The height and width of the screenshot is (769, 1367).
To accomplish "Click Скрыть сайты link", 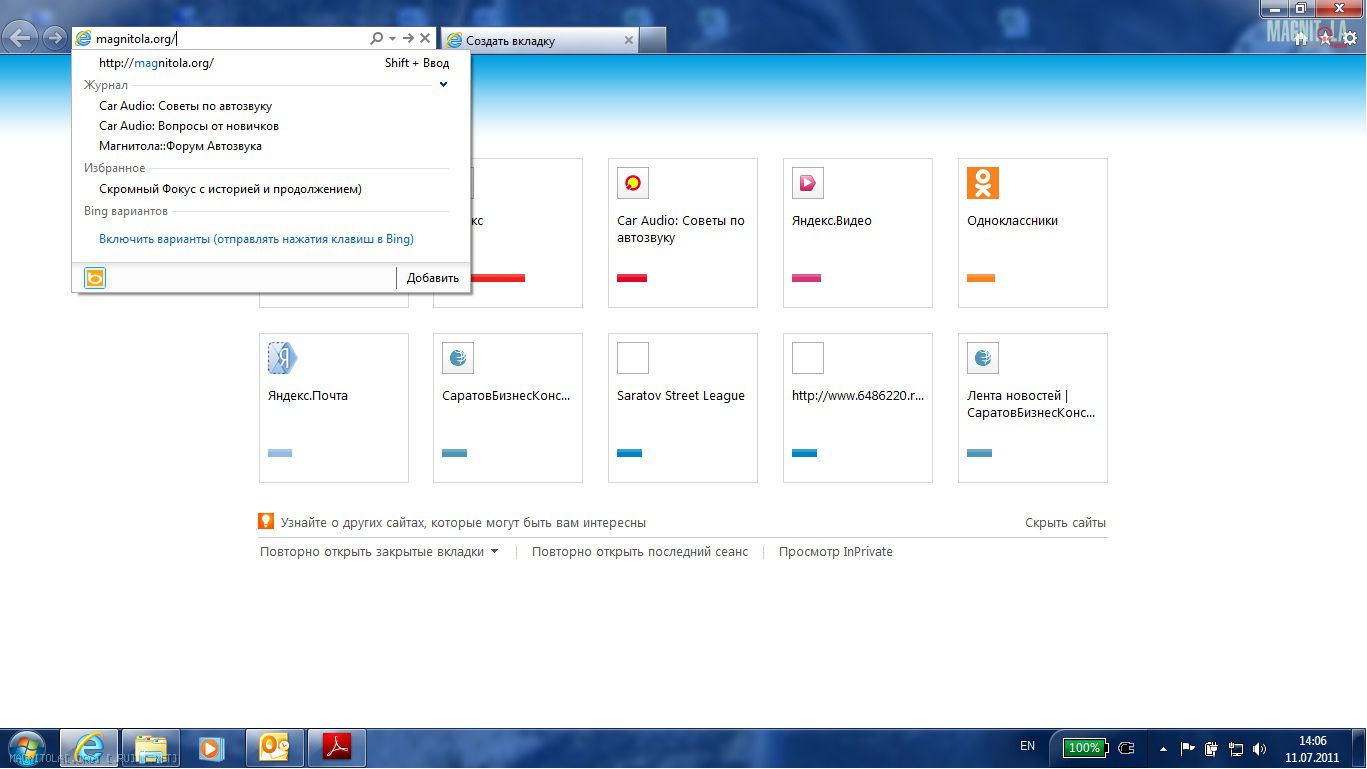I will coord(1065,523).
